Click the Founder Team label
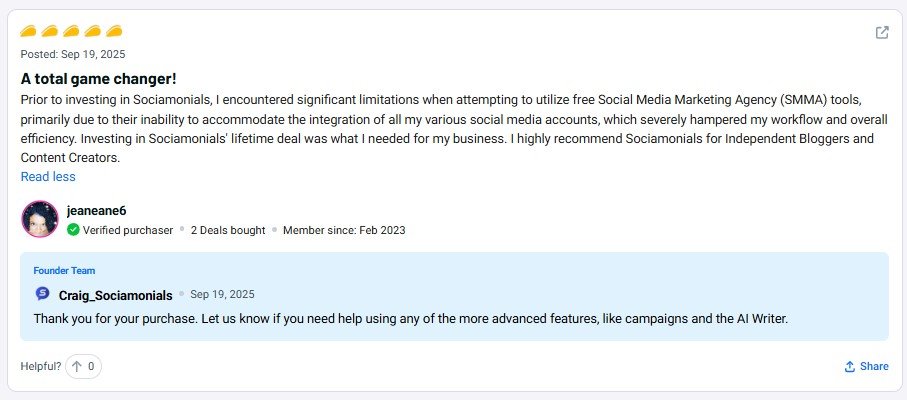 point(64,270)
